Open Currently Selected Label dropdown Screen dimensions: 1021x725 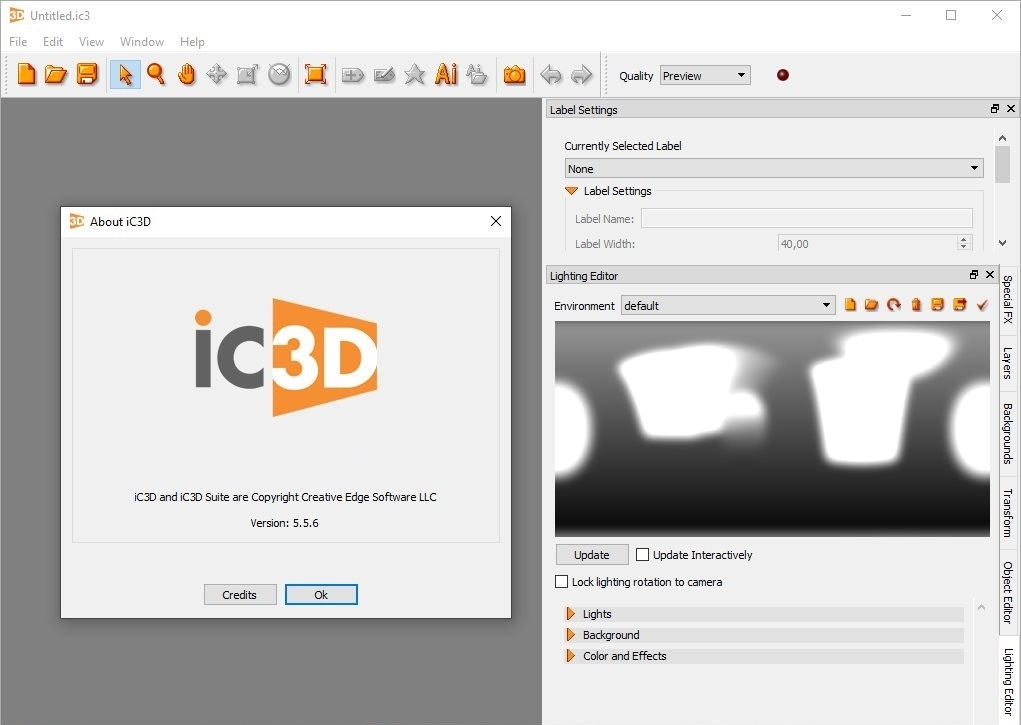[774, 169]
